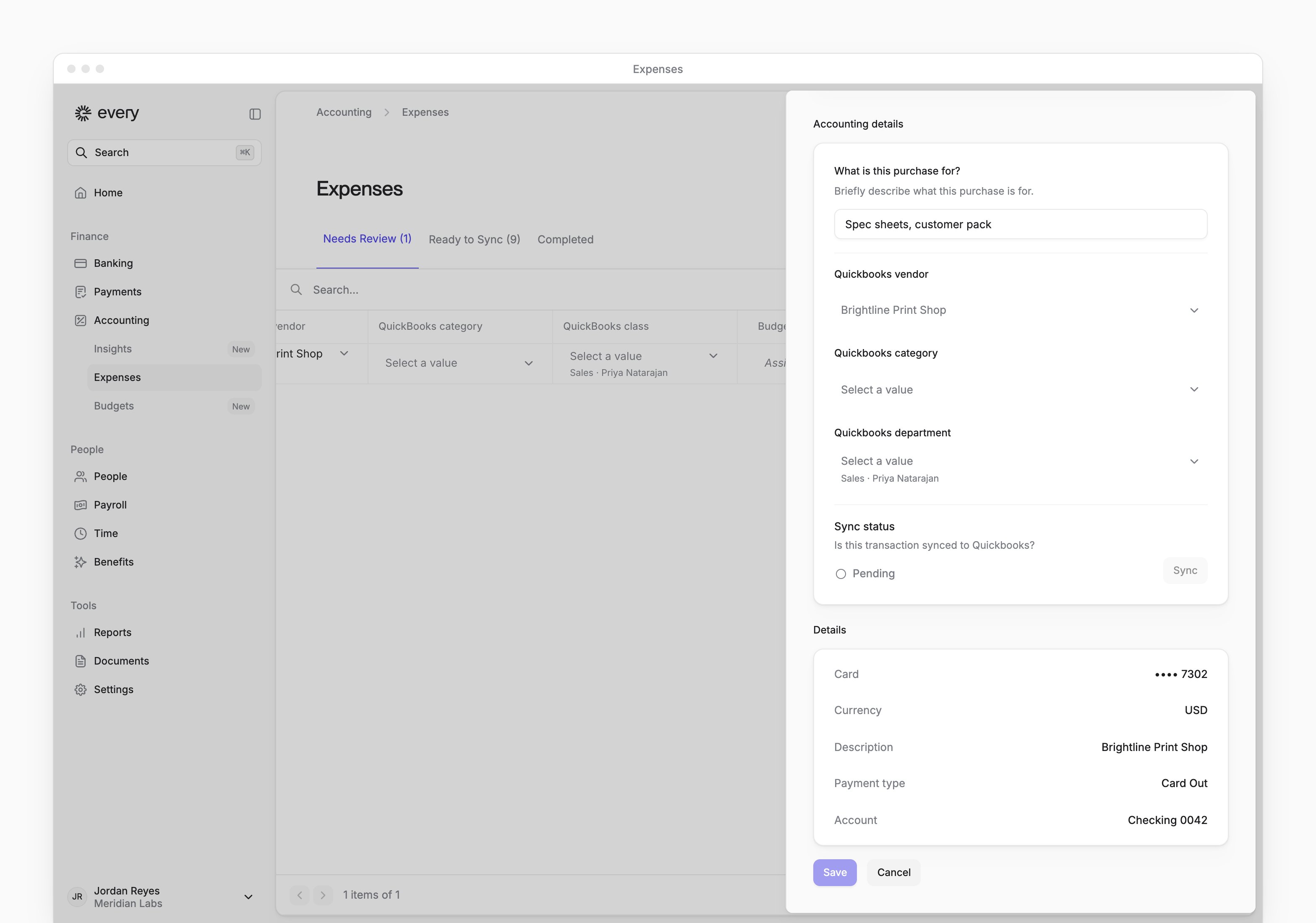Switch to the Ready to Sync (9) tab
This screenshot has width=1316, height=923.
[475, 240]
